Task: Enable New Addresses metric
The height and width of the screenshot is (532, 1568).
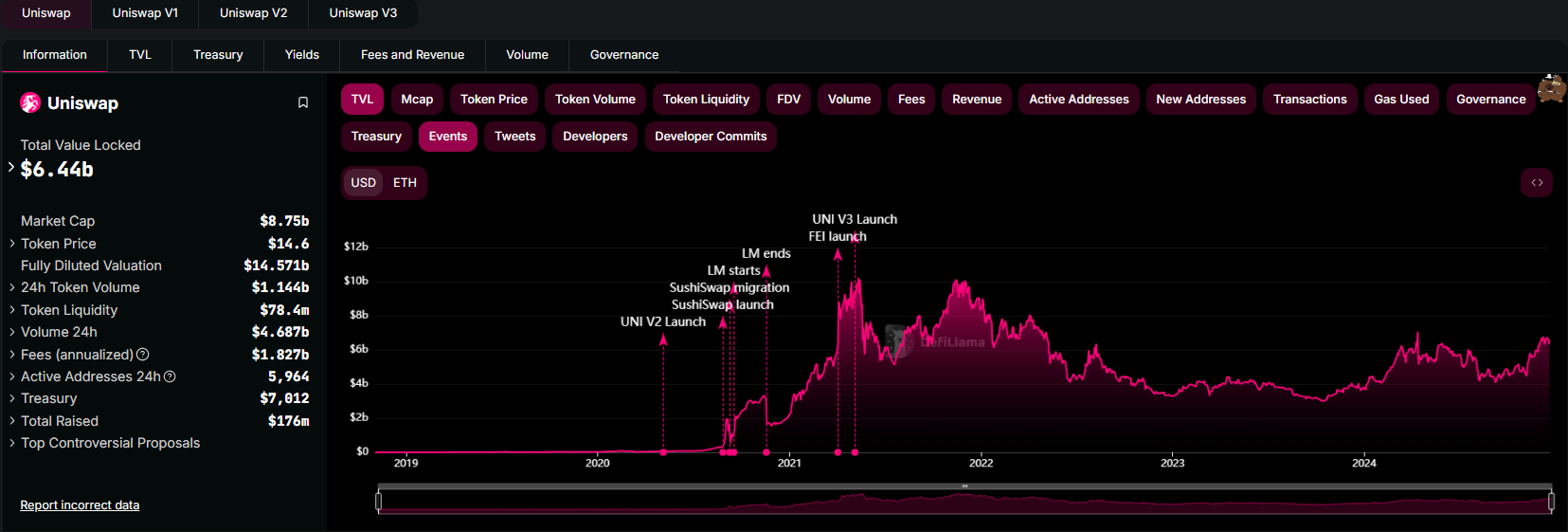Action: pyautogui.click(x=1201, y=99)
